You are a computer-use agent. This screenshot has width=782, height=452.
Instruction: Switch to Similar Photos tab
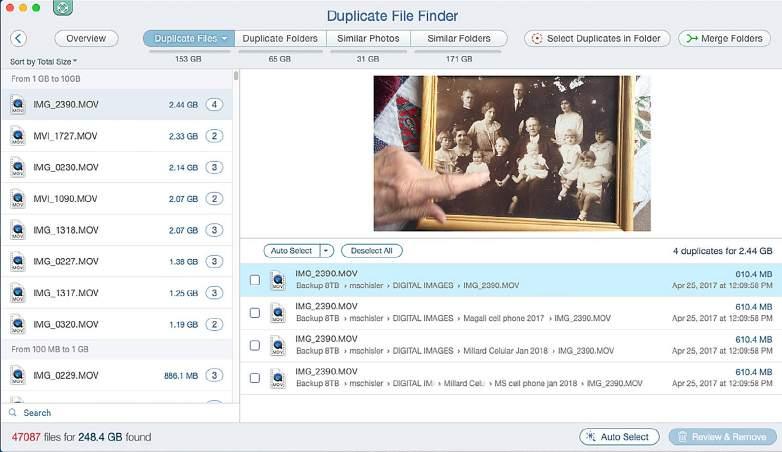[368, 38]
